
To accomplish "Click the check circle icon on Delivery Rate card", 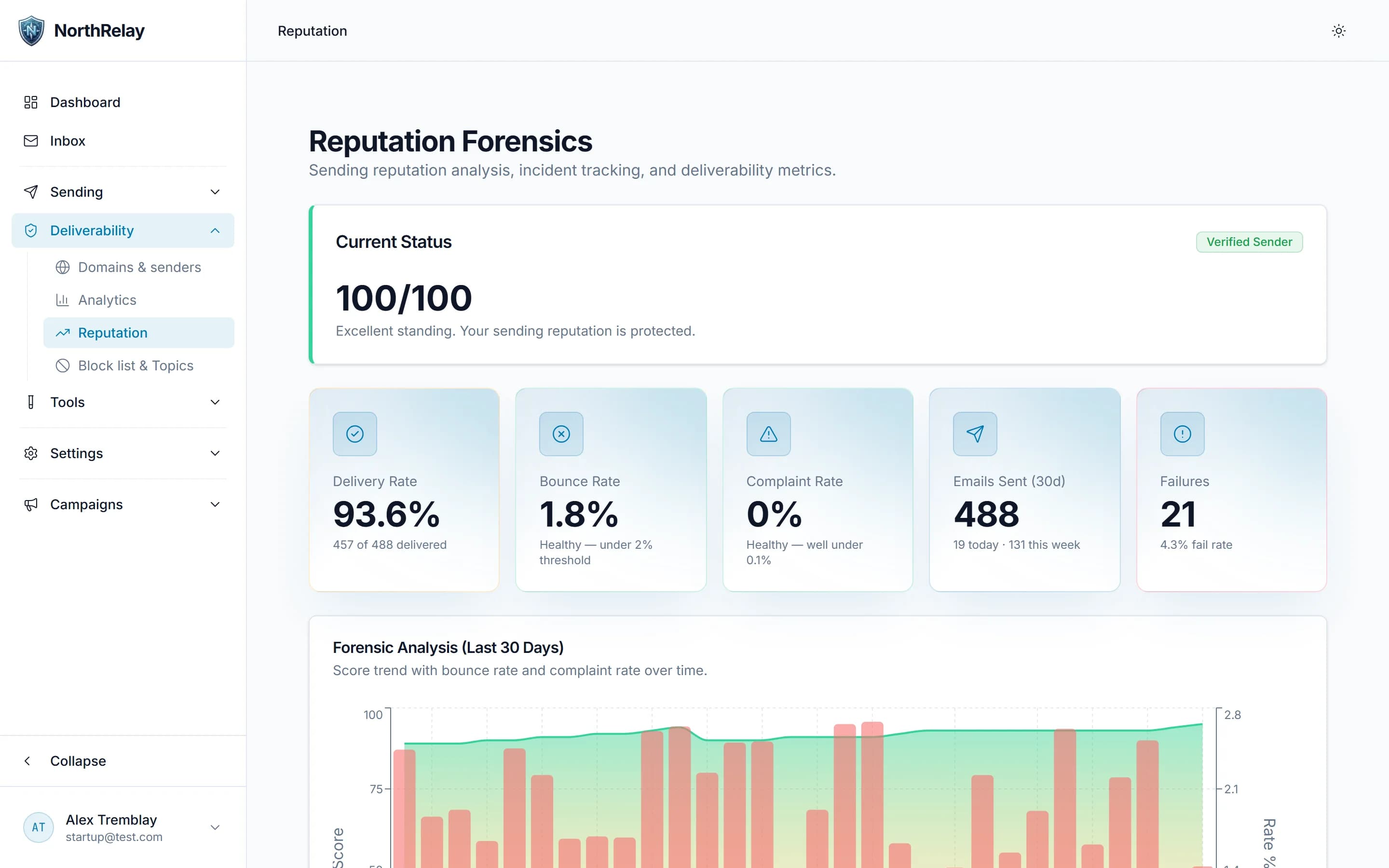I will (x=354, y=434).
